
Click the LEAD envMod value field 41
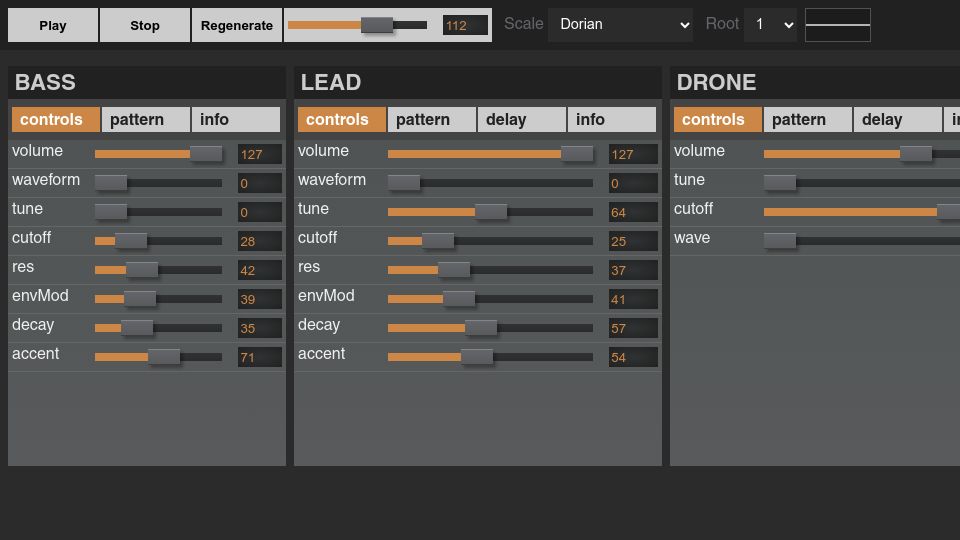(x=633, y=299)
